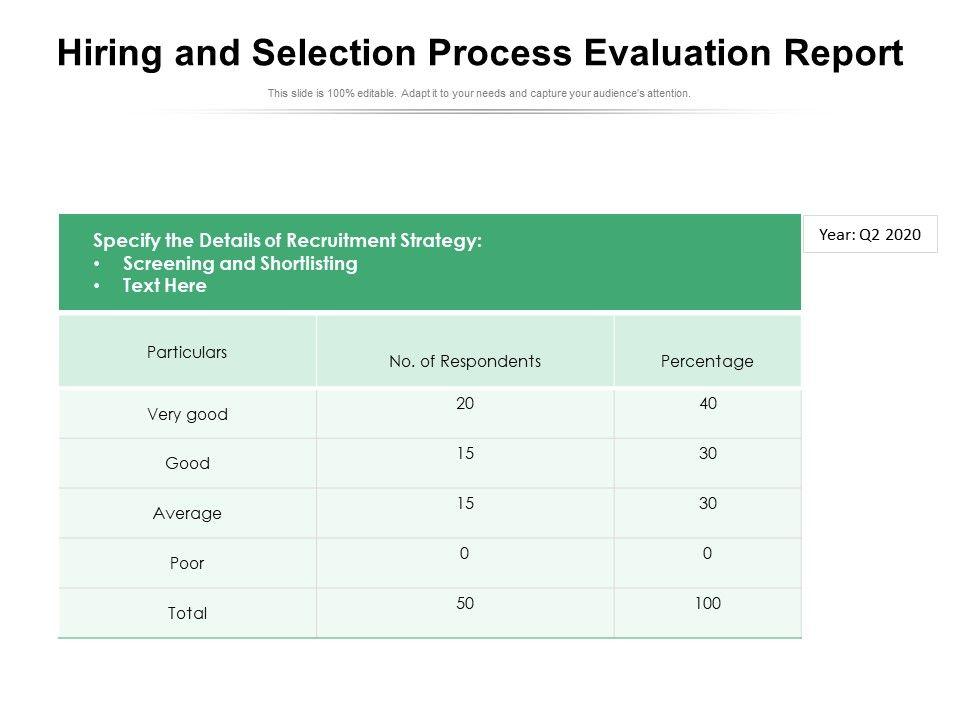
Task: Select 'Specify the Details of Recruitment Strategy' heading
Action: pyautogui.click(x=287, y=241)
